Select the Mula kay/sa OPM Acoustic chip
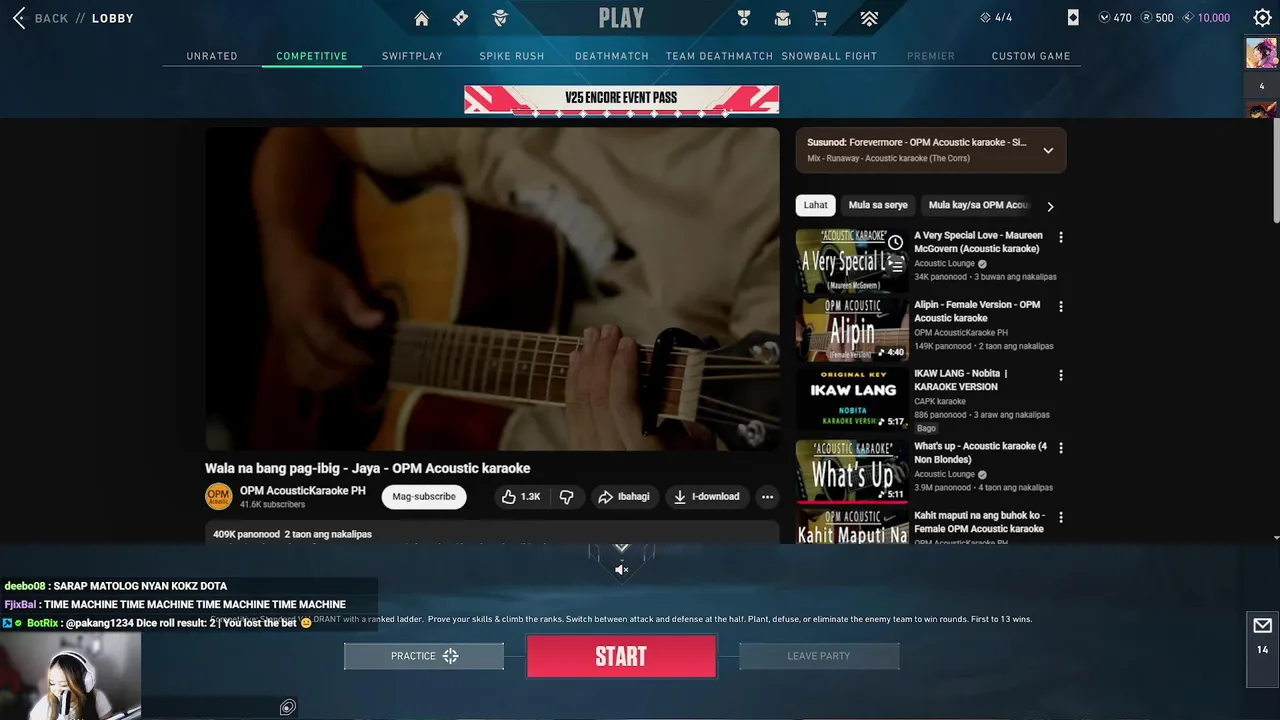Viewport: 1280px width, 720px height. (x=978, y=205)
